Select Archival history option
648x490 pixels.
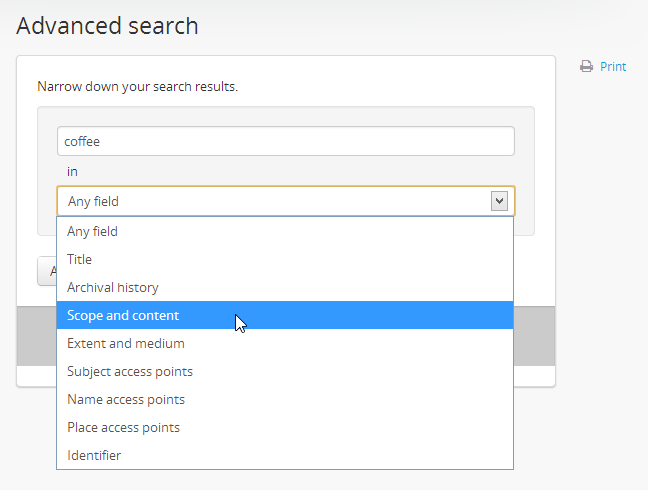click(x=112, y=287)
